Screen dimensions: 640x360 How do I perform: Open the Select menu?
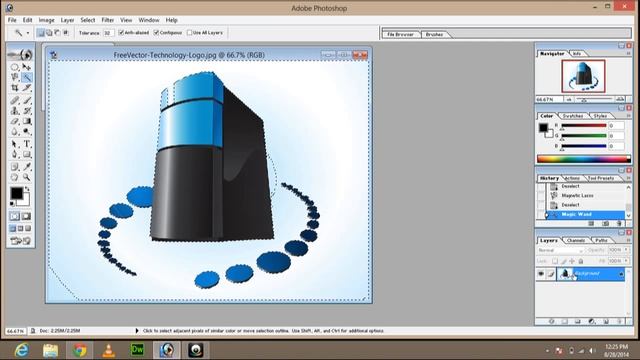(x=87, y=20)
